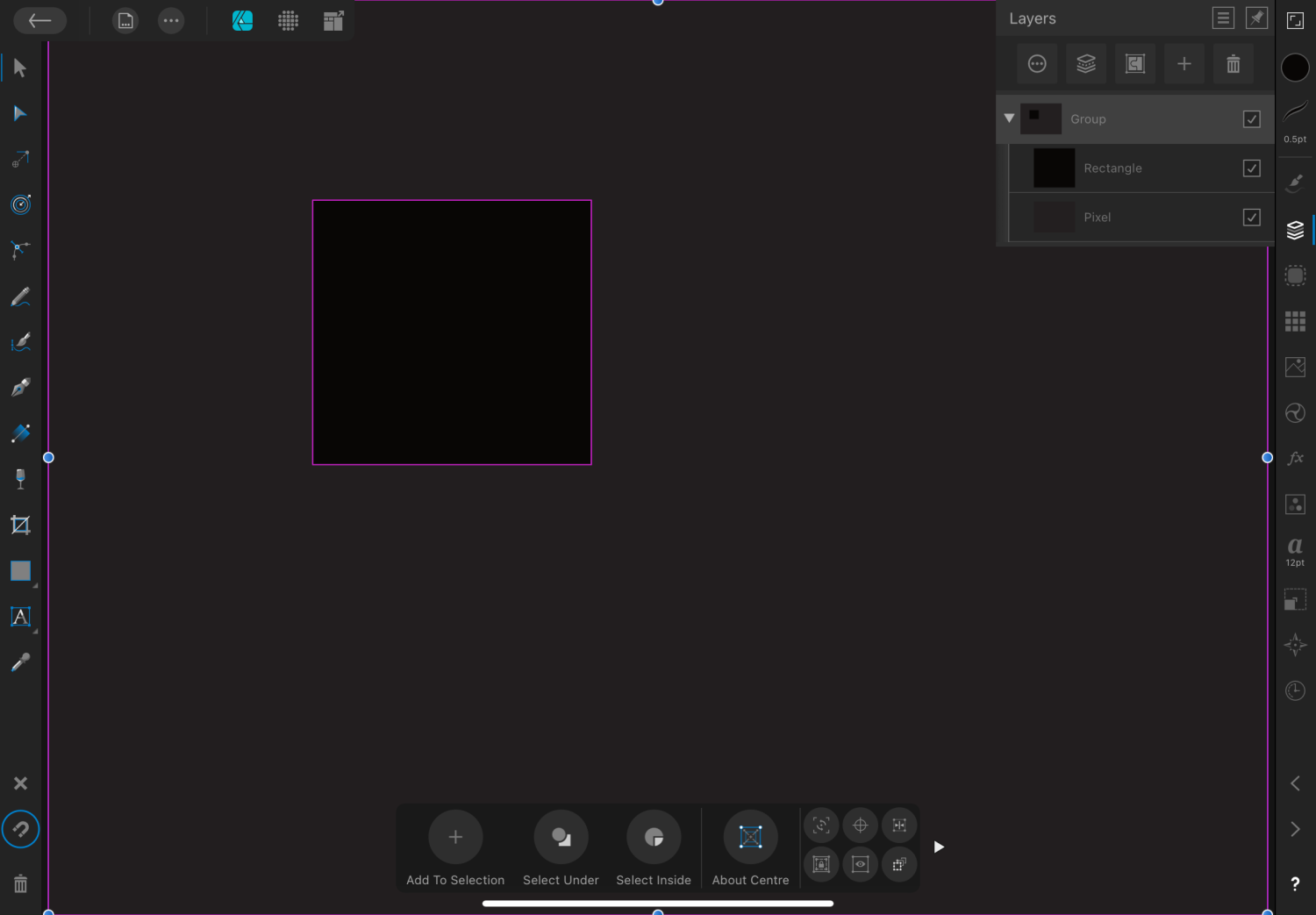Toggle Pixel layer visibility checkbox

1252,217
